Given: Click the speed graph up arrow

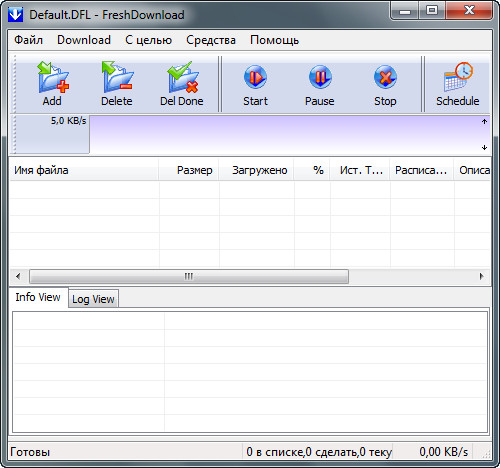Looking at the screenshot, I should click(484, 122).
